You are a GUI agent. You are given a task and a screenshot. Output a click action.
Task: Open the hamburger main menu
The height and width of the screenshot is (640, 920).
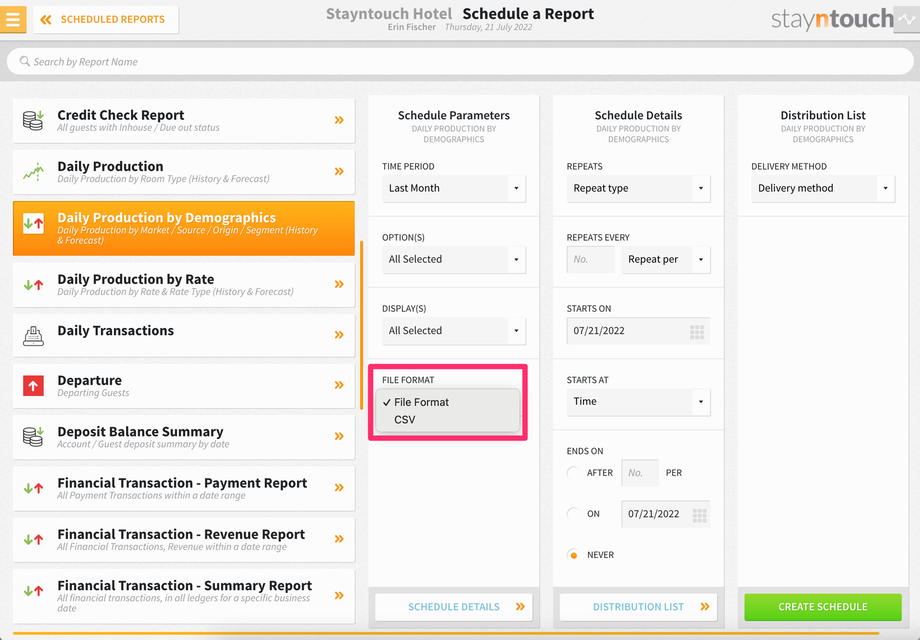[x=13, y=19]
